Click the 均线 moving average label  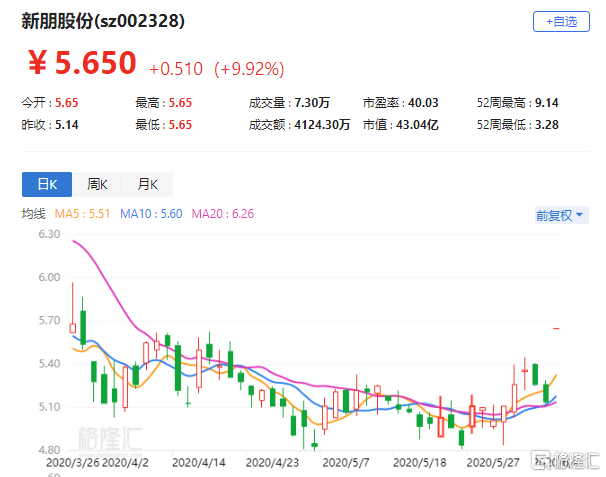pyautogui.click(x=34, y=214)
